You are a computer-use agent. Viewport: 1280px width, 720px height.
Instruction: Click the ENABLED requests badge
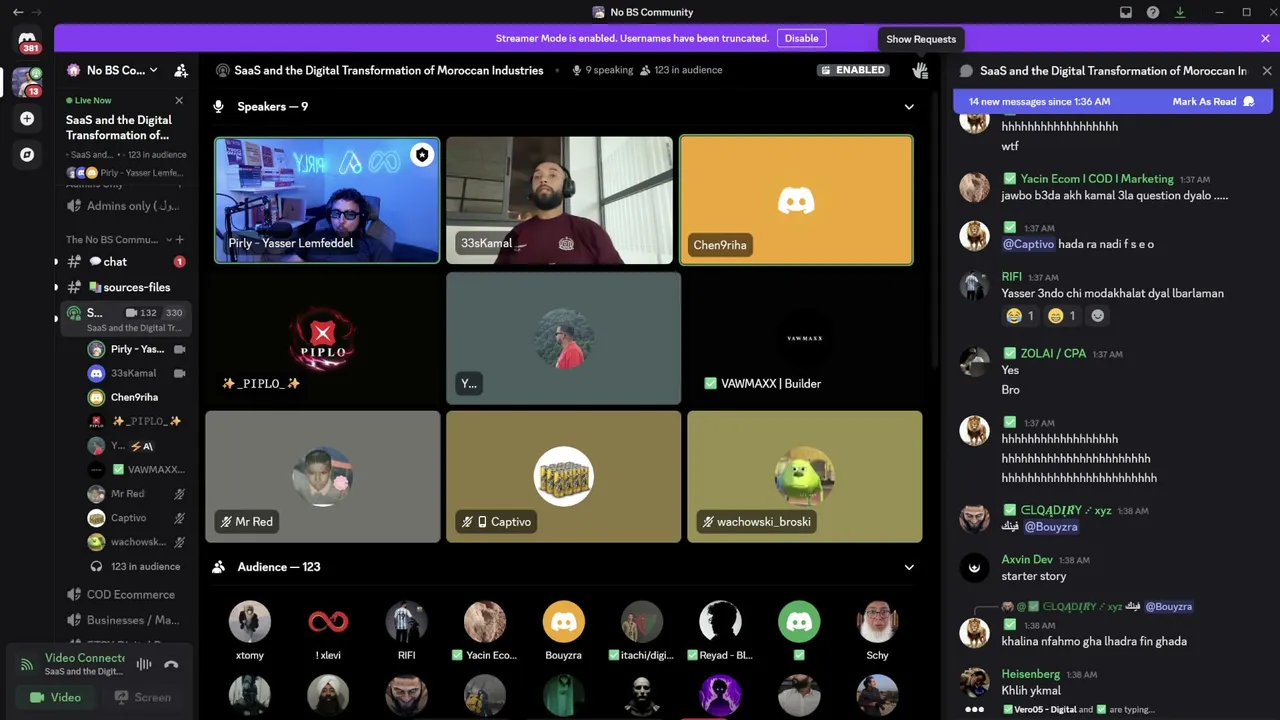pos(853,70)
